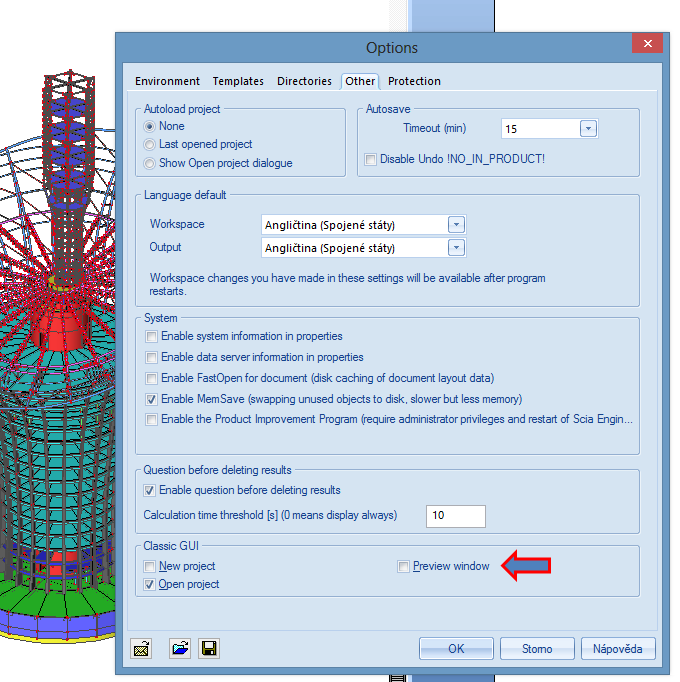Click the reset-to-defaults envelope icon at bottom left
Screen dimensions: 680x682
point(141,649)
